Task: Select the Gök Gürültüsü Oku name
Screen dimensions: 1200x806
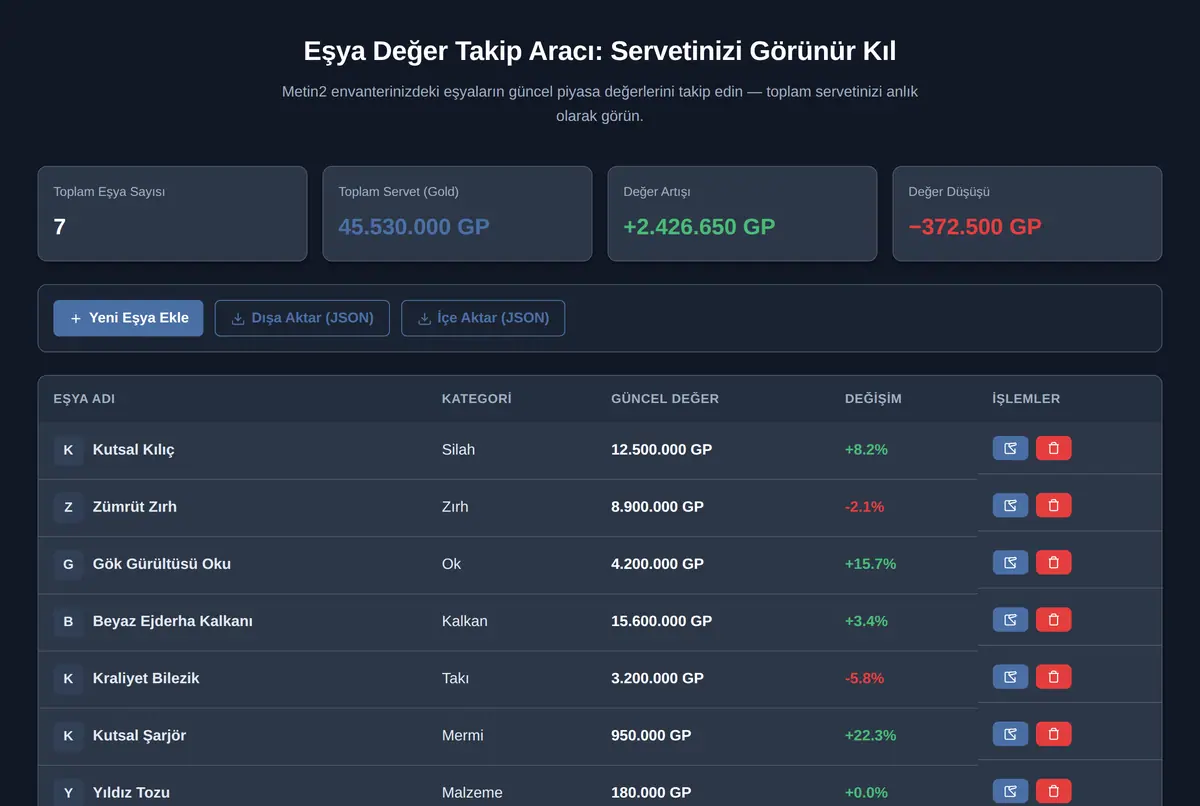Action: coord(162,564)
